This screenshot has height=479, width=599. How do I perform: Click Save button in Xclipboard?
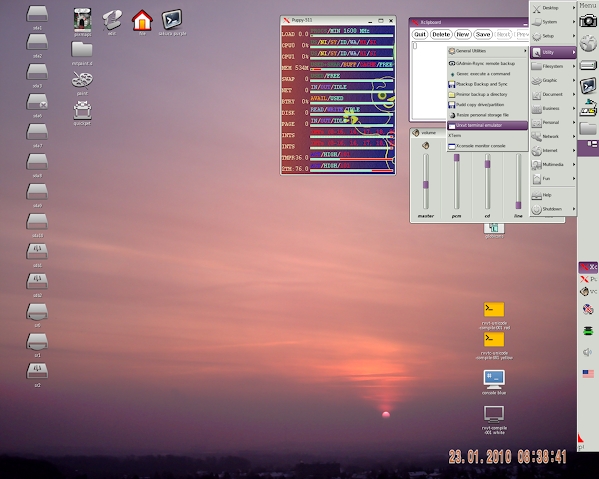483,34
